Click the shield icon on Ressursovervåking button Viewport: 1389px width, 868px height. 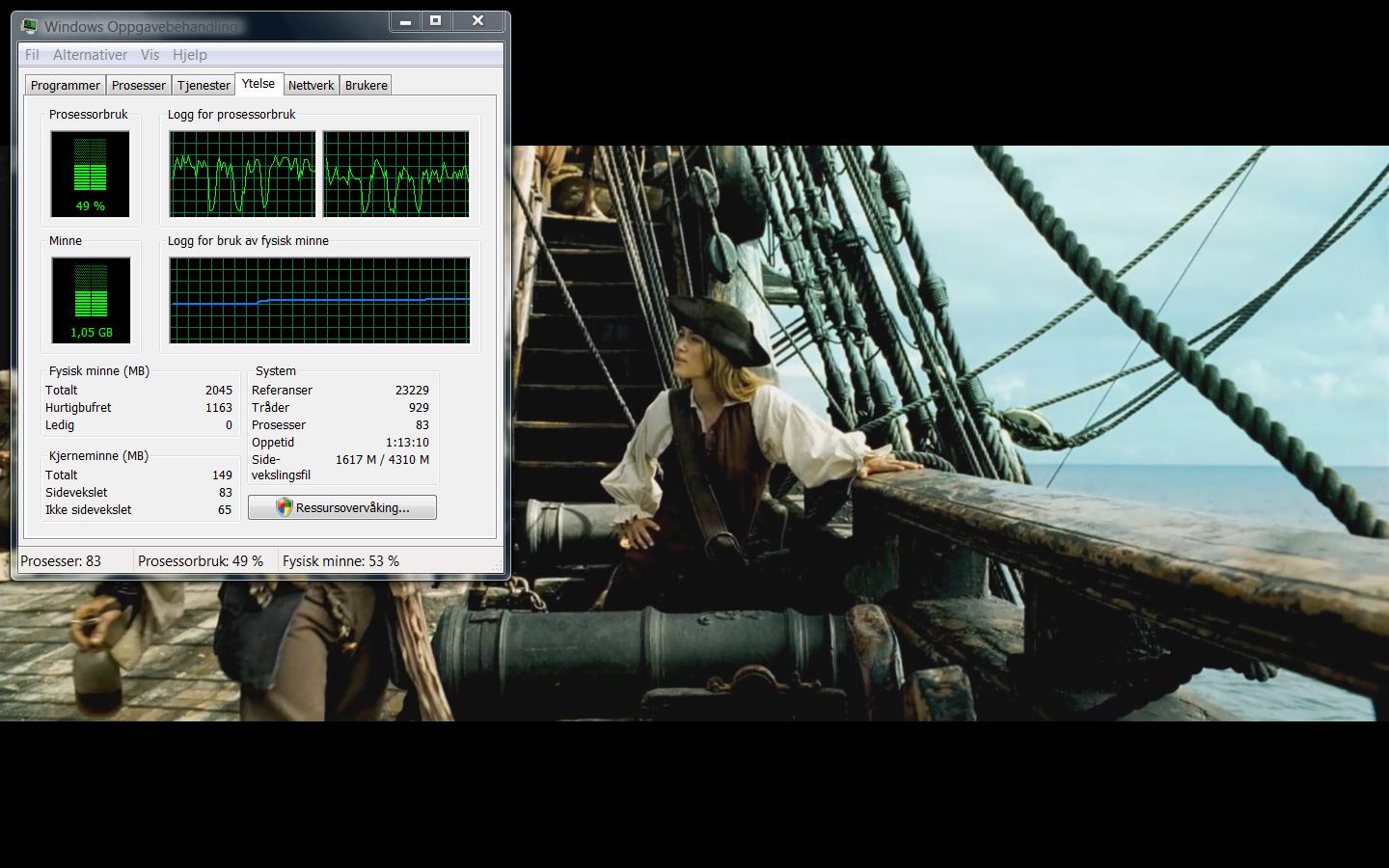[x=284, y=507]
